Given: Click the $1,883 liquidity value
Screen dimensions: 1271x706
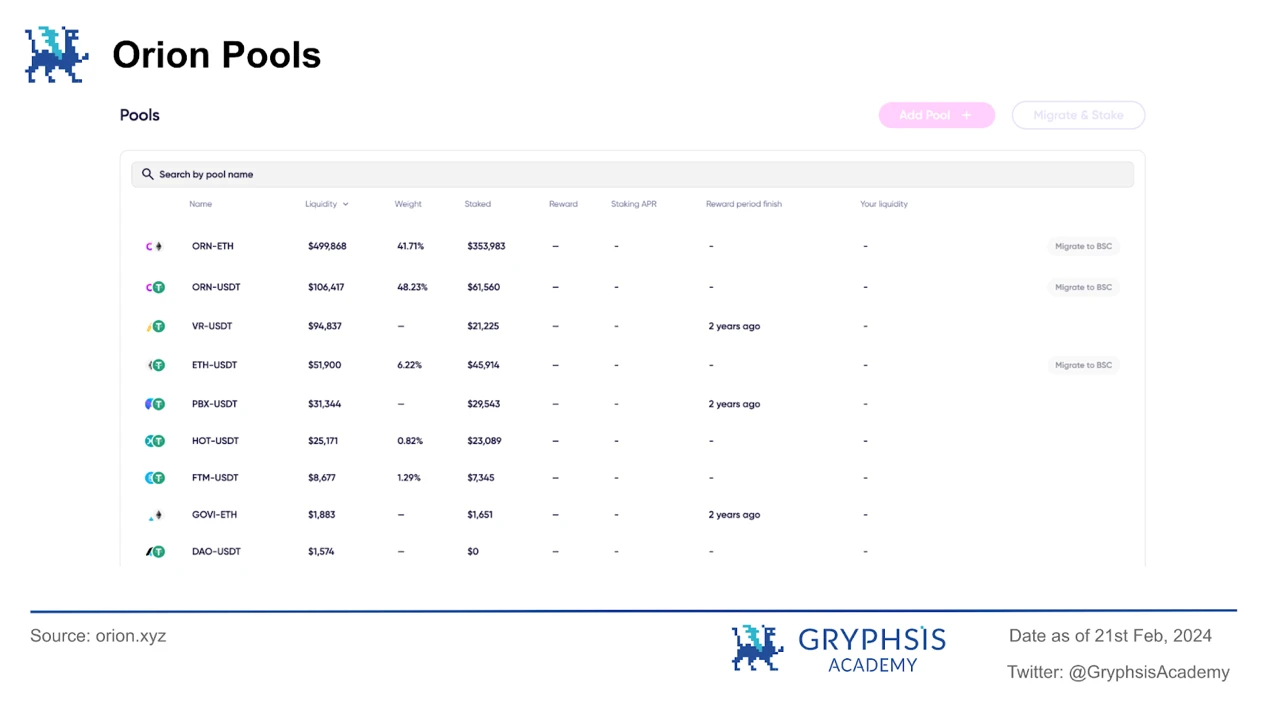Looking at the screenshot, I should [x=321, y=515].
